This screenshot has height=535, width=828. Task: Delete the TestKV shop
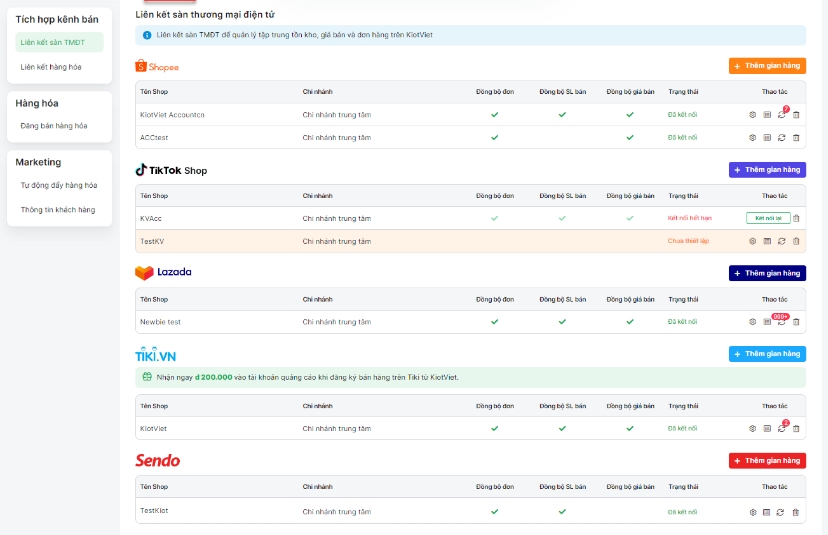pyautogui.click(x=796, y=241)
